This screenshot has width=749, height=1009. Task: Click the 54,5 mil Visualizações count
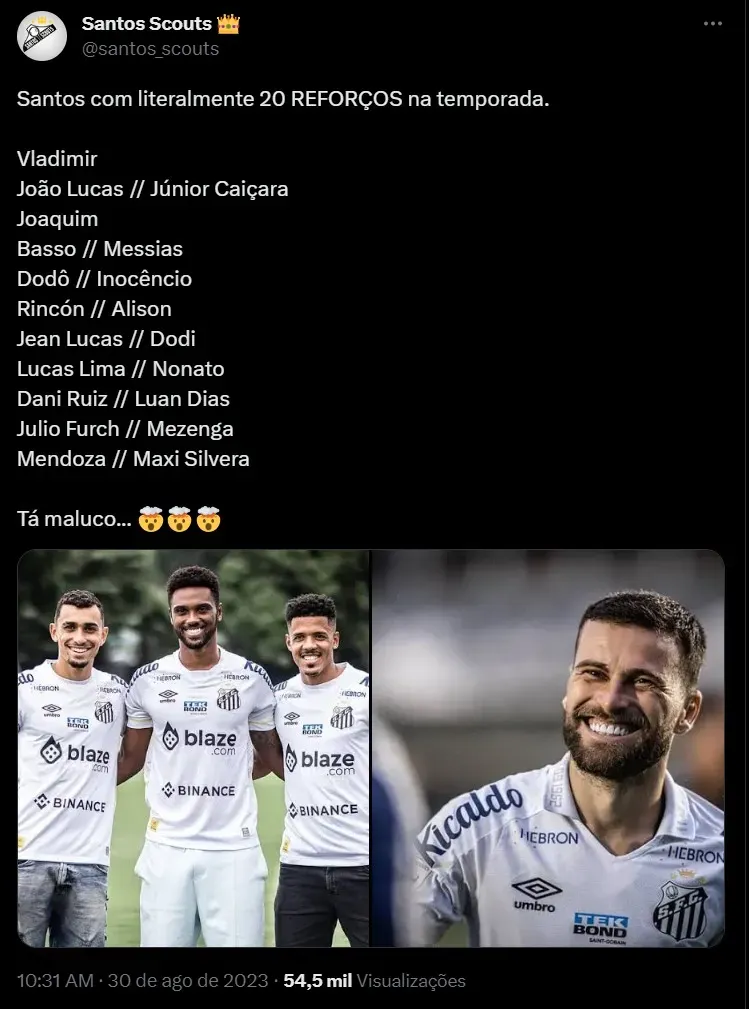click(374, 981)
